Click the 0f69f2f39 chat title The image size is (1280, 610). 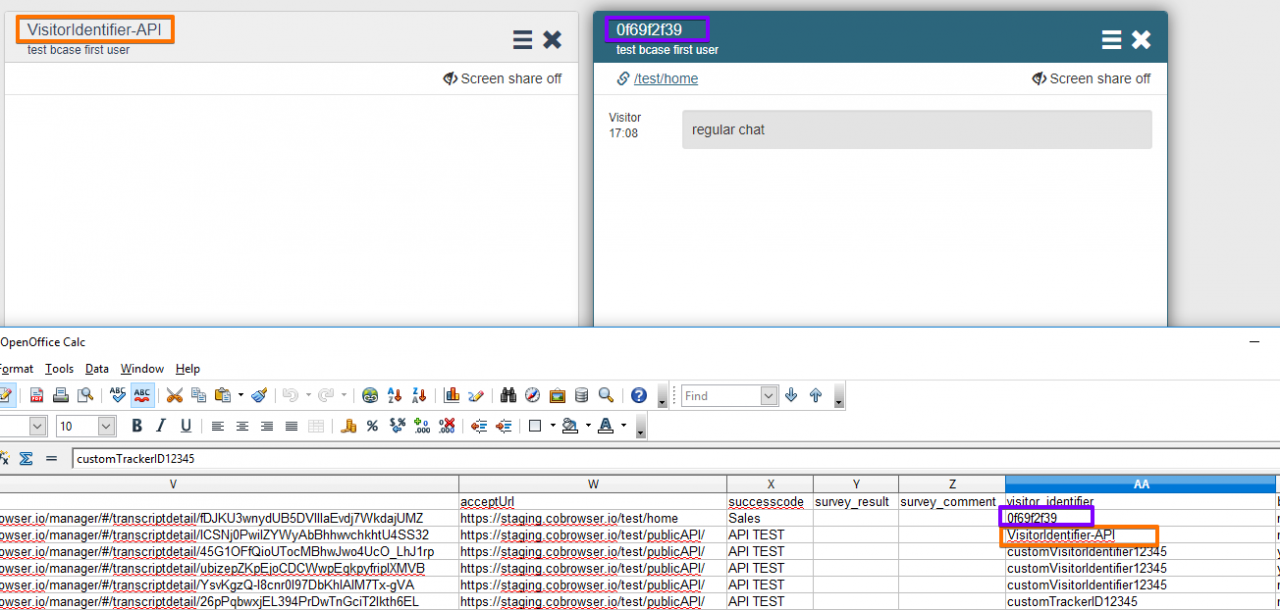click(649, 30)
